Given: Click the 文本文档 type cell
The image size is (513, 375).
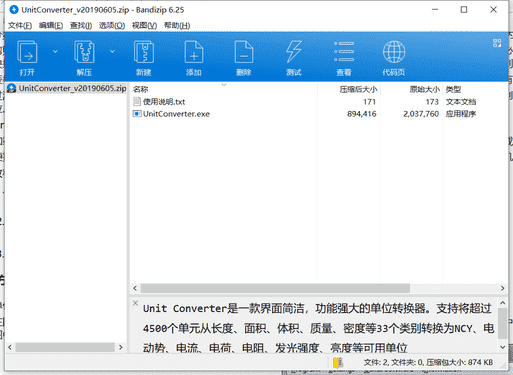Looking at the screenshot, I should [x=461, y=102].
